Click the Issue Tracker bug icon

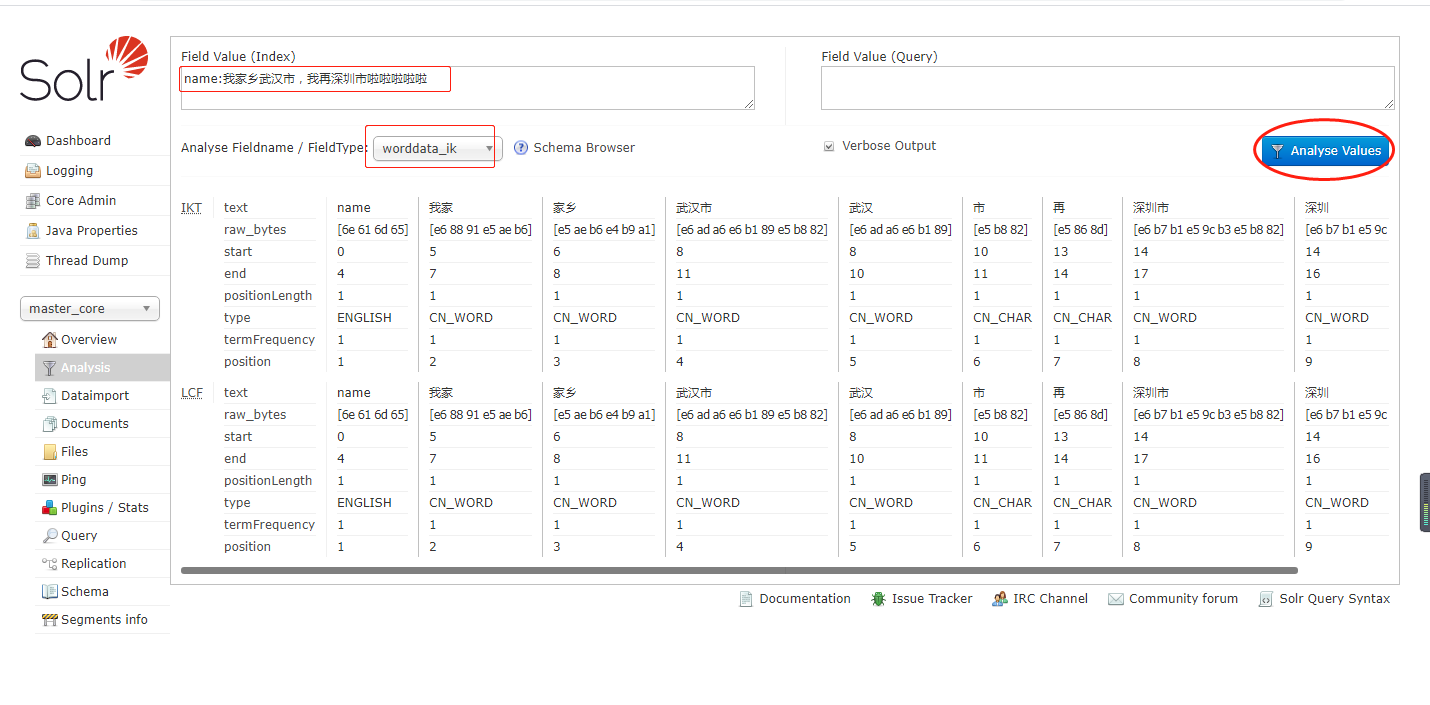(x=878, y=599)
